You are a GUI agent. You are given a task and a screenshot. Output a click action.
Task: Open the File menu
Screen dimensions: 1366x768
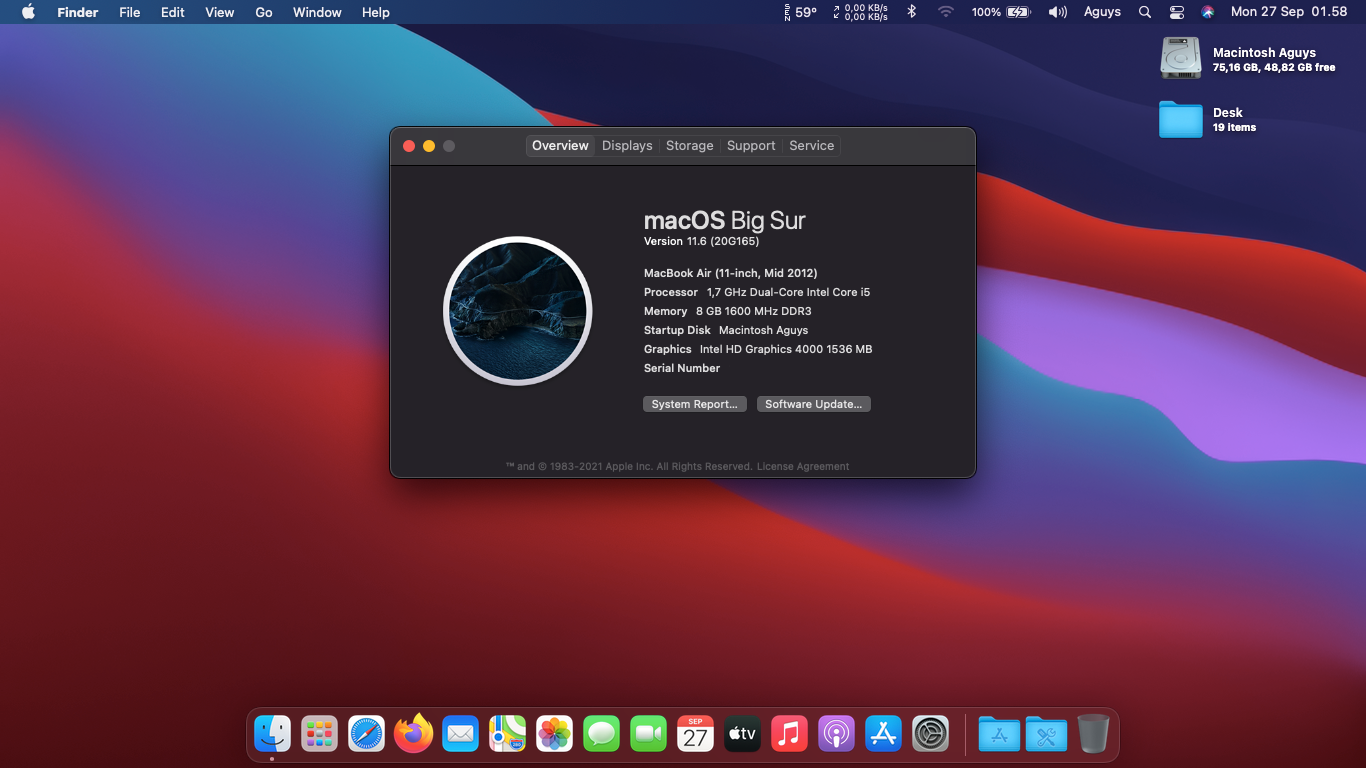coord(130,12)
